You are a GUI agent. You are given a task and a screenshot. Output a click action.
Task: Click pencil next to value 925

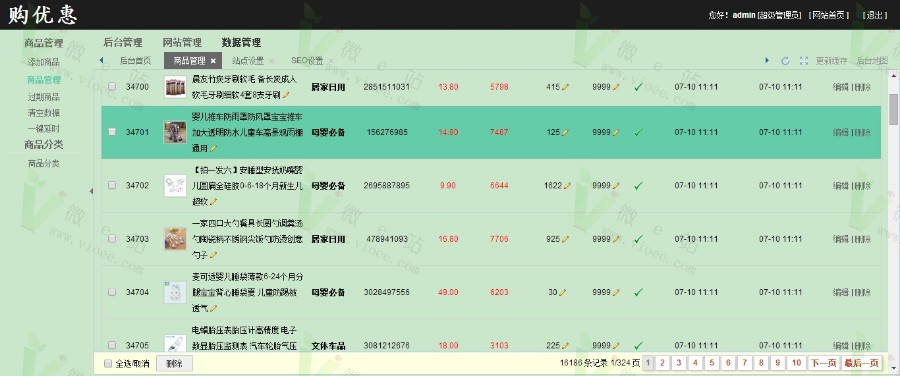tap(565, 239)
